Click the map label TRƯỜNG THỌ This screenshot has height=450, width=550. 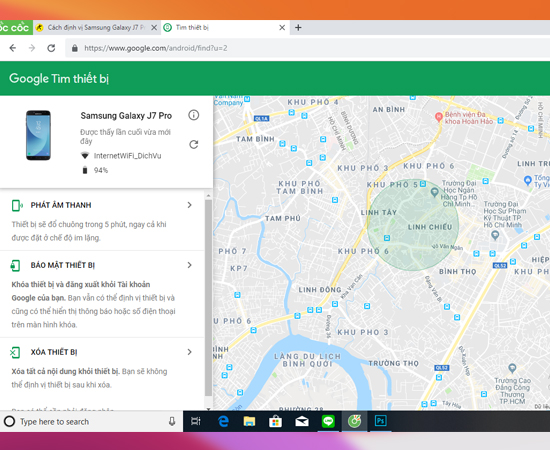[x=394, y=363]
